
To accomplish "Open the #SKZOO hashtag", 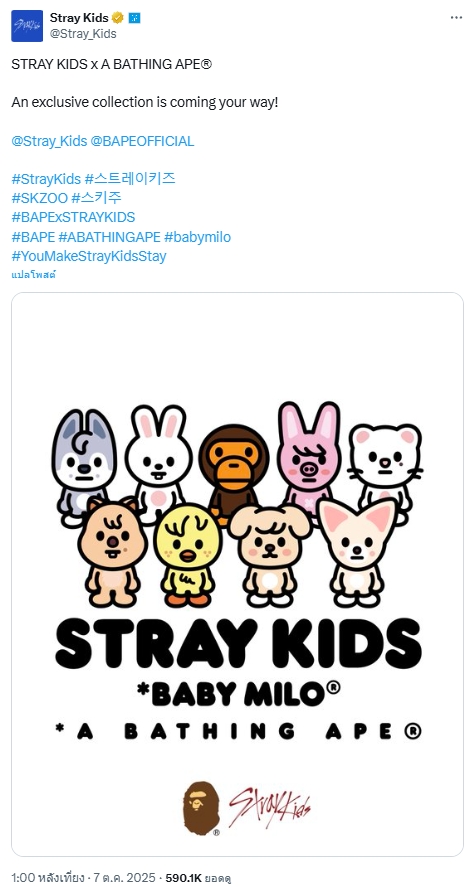I will click(40, 199).
